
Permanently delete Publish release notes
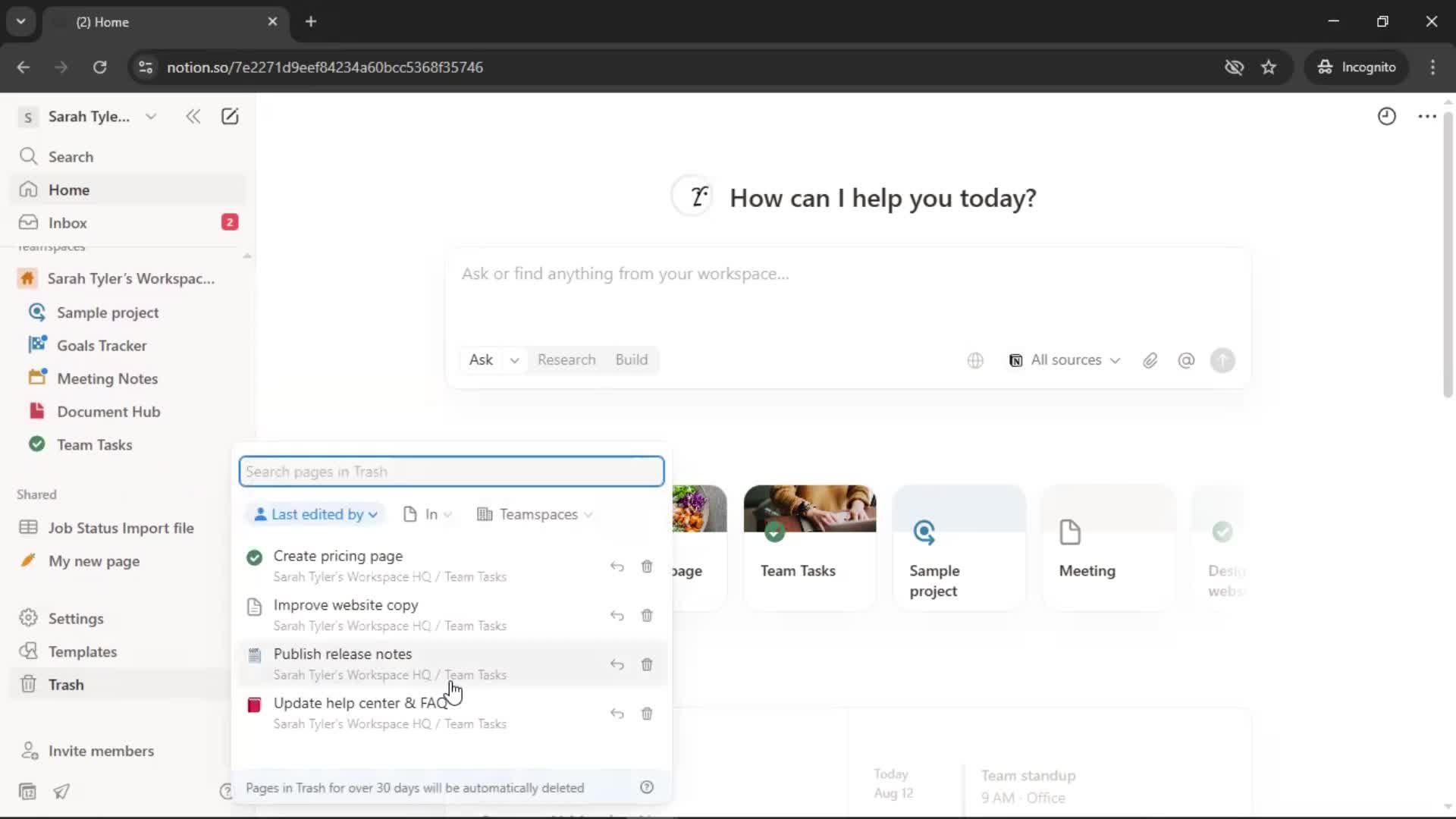(647, 664)
